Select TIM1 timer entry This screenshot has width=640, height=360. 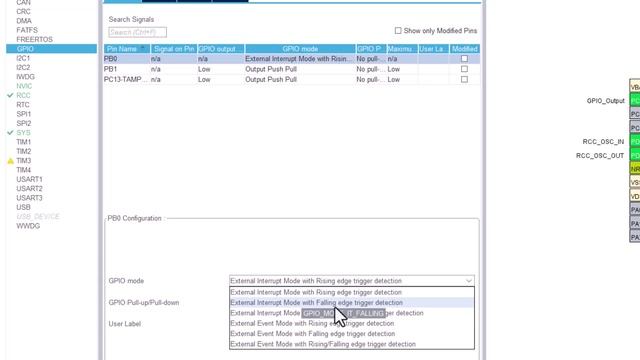[24, 142]
